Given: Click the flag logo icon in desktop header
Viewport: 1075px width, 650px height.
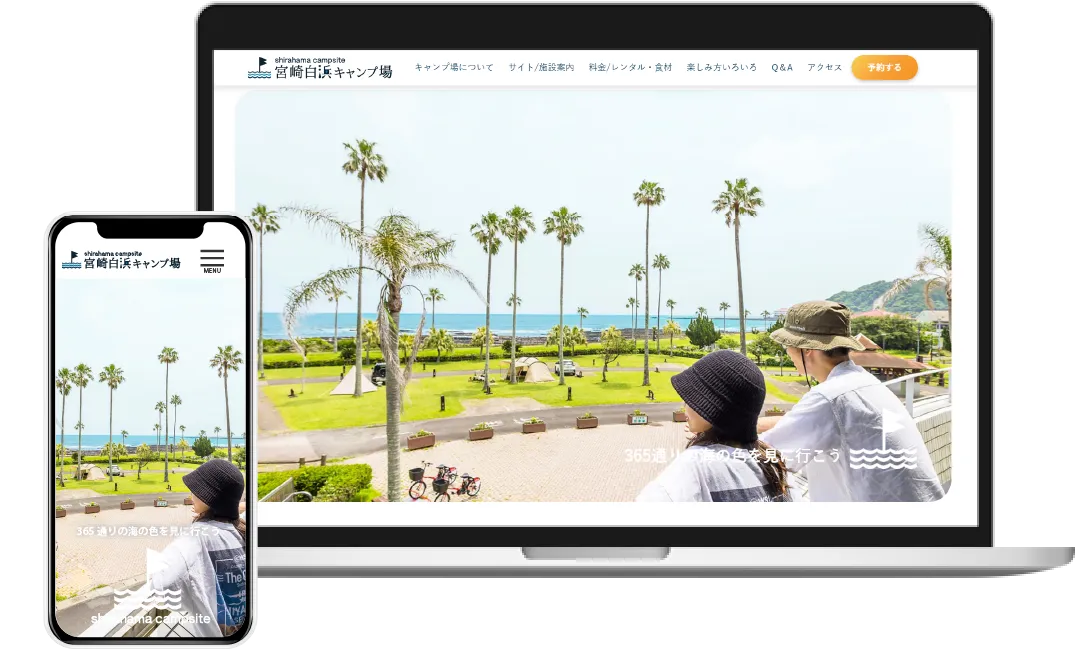Looking at the screenshot, I should tap(264, 63).
